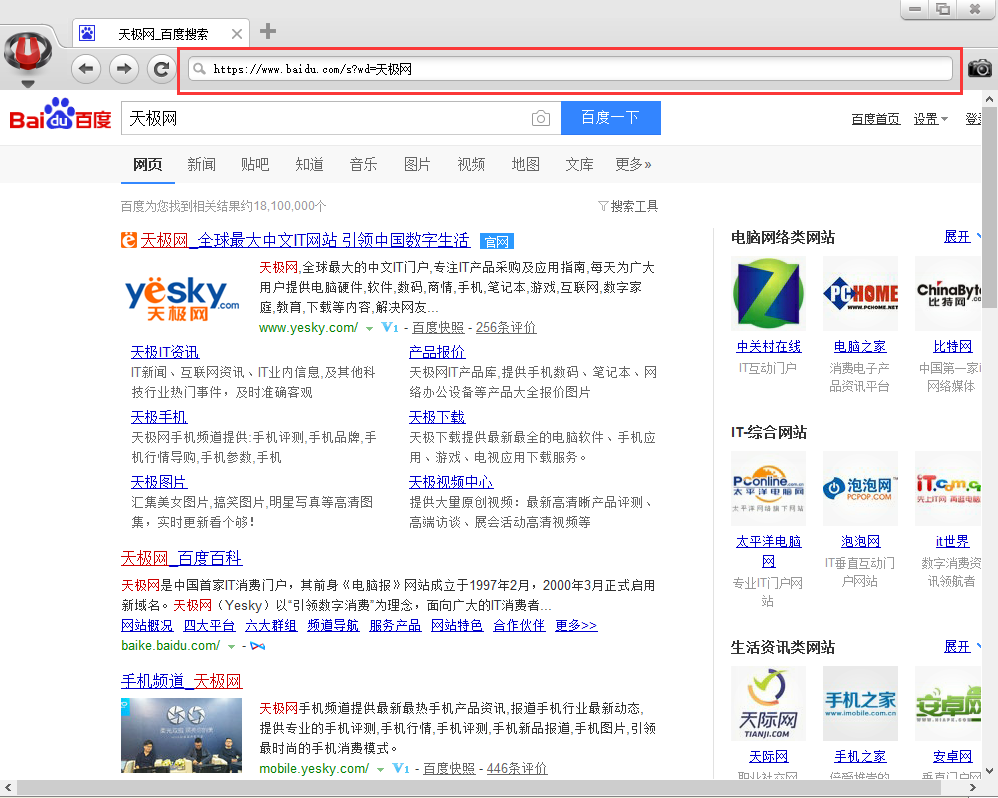This screenshot has width=998, height=798.
Task: Reload the page with refresh icon
Action: click(160, 68)
